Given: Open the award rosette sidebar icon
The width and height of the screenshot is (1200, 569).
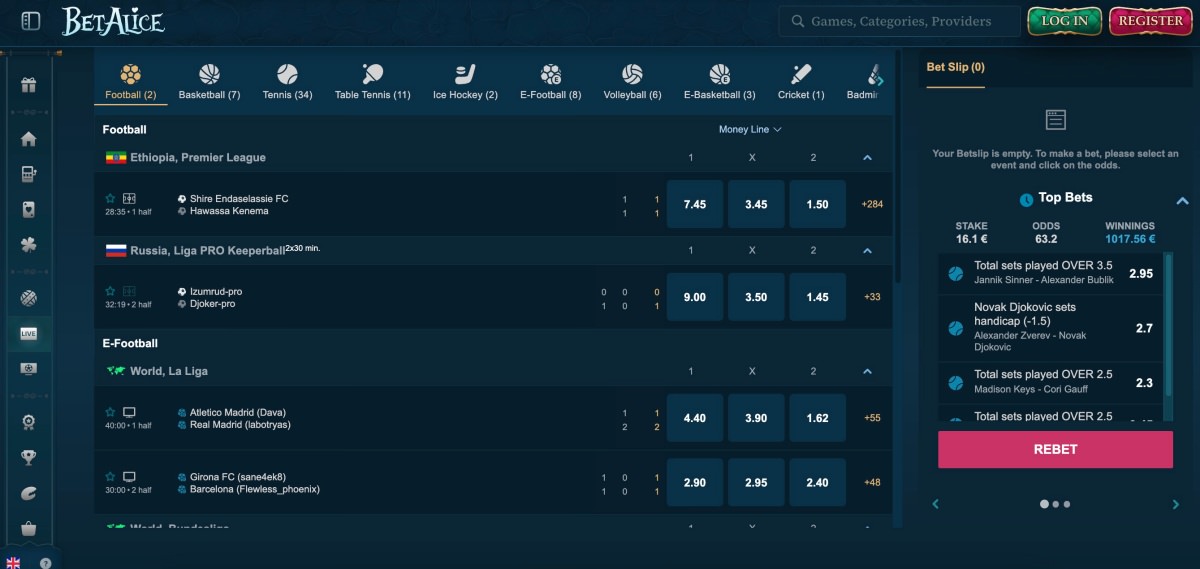Looking at the screenshot, I should point(29,422).
